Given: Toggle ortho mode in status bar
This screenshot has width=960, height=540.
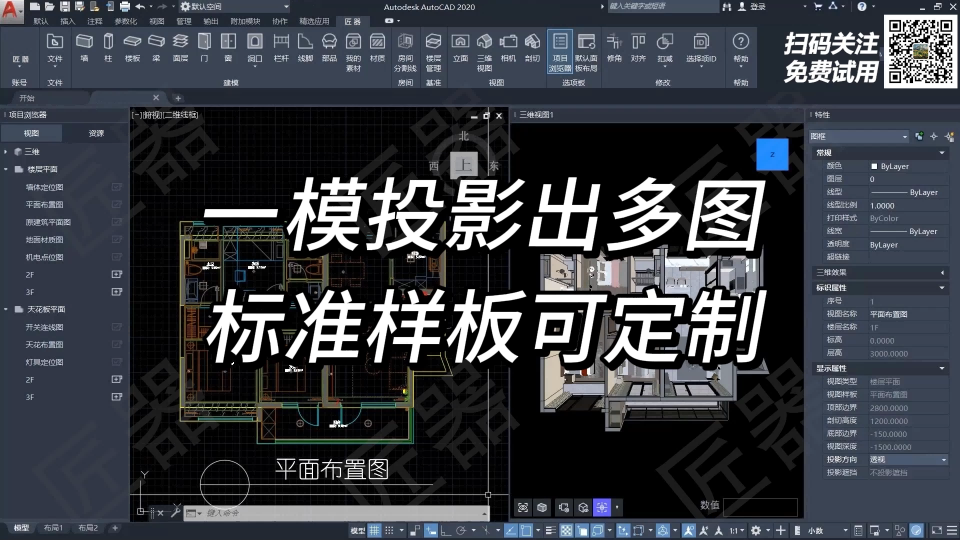Looking at the screenshot, I should coord(446,530).
